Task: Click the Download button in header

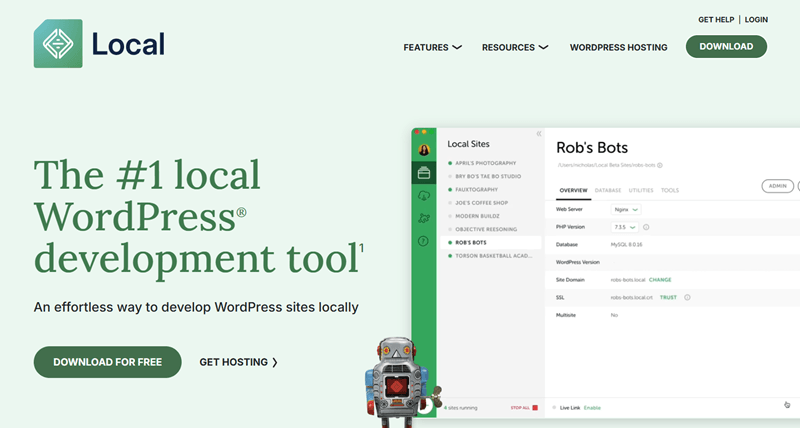Action: [x=726, y=46]
